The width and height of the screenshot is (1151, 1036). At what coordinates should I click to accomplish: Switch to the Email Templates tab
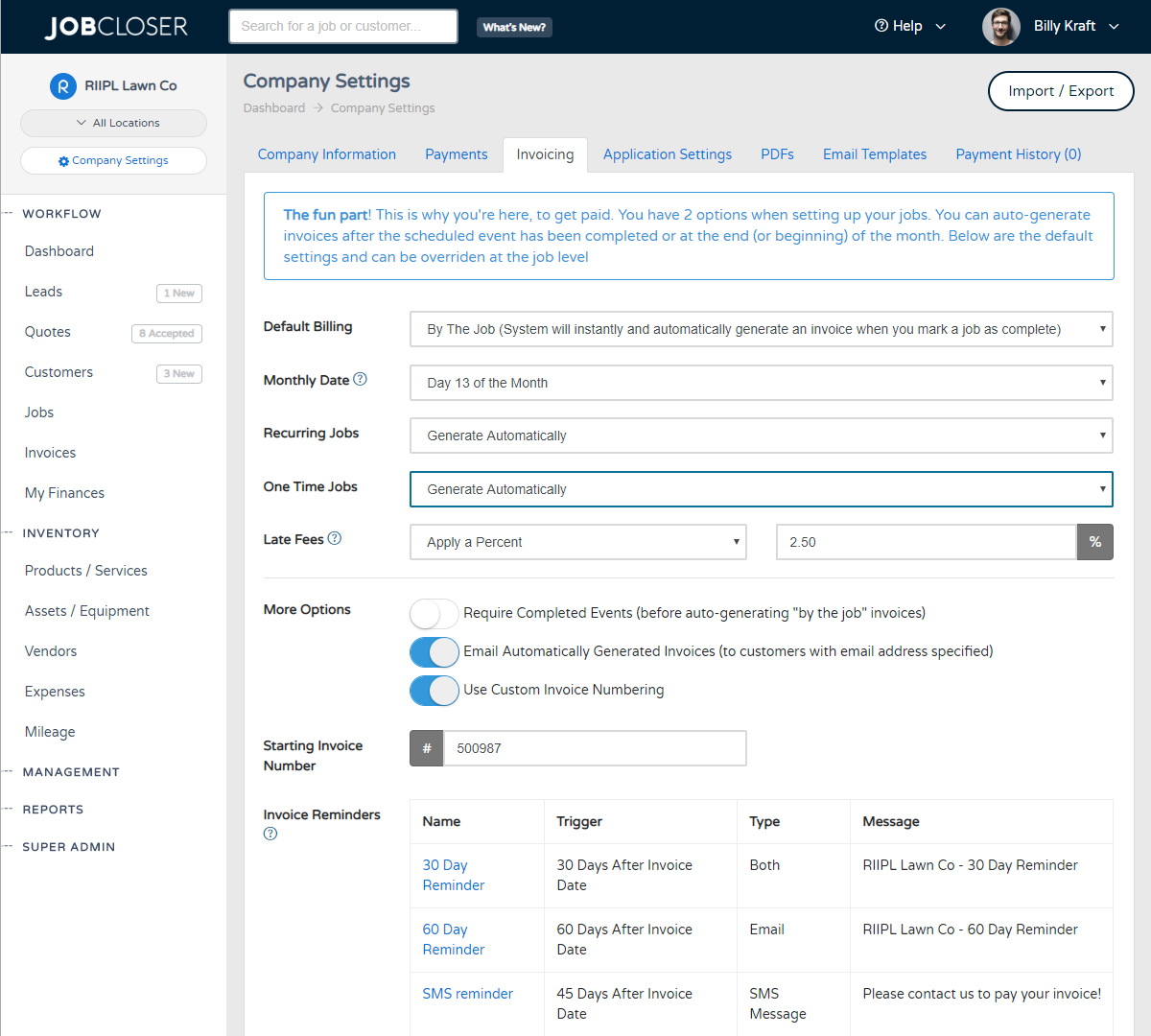(874, 153)
